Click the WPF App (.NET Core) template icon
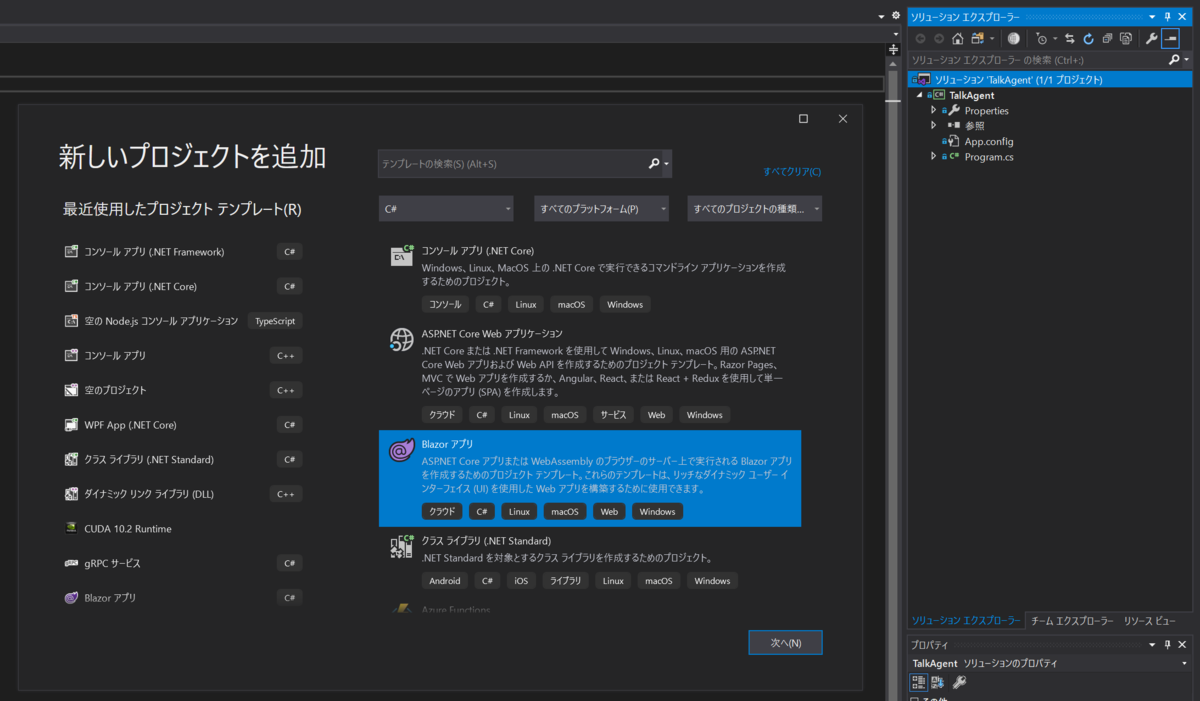Screen dimensions: 1200x701 (71, 425)
